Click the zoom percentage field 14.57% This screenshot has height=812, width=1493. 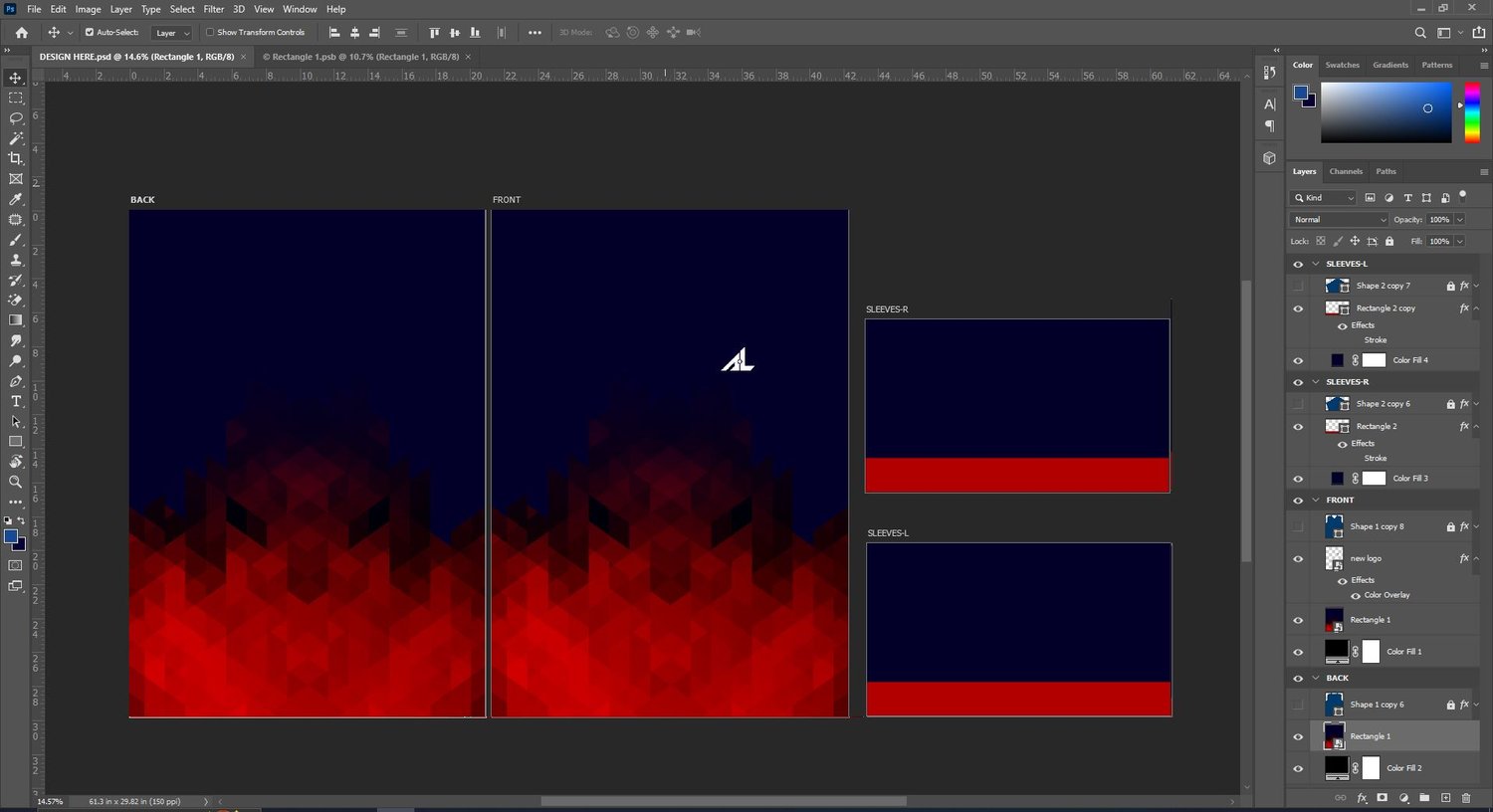pos(50,801)
